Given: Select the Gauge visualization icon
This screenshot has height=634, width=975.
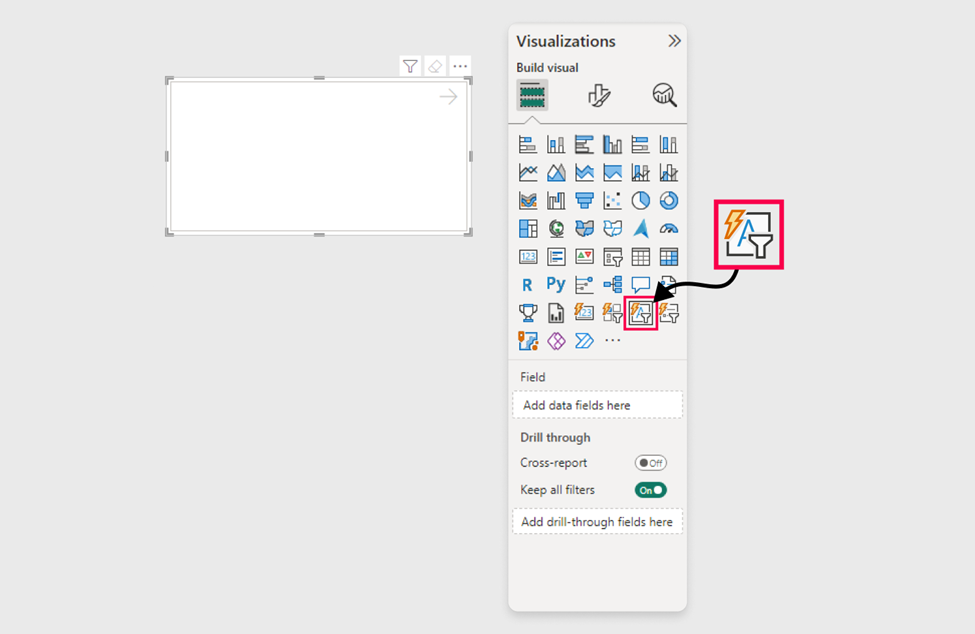Looking at the screenshot, I should point(669,229).
